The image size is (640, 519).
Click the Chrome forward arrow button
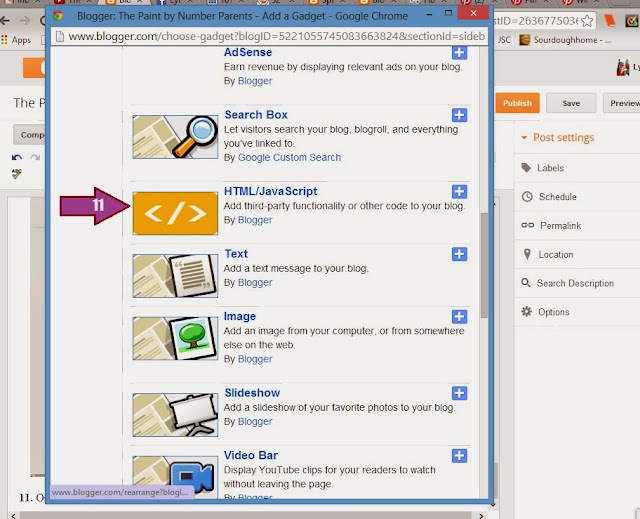(x=25, y=20)
